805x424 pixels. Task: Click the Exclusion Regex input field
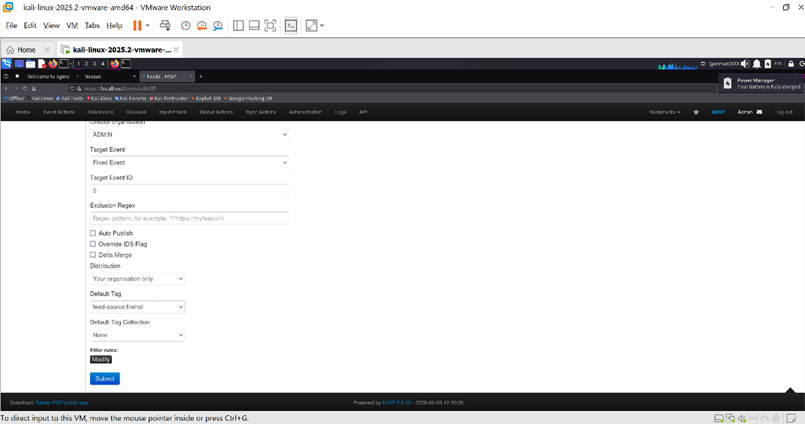[x=189, y=218]
